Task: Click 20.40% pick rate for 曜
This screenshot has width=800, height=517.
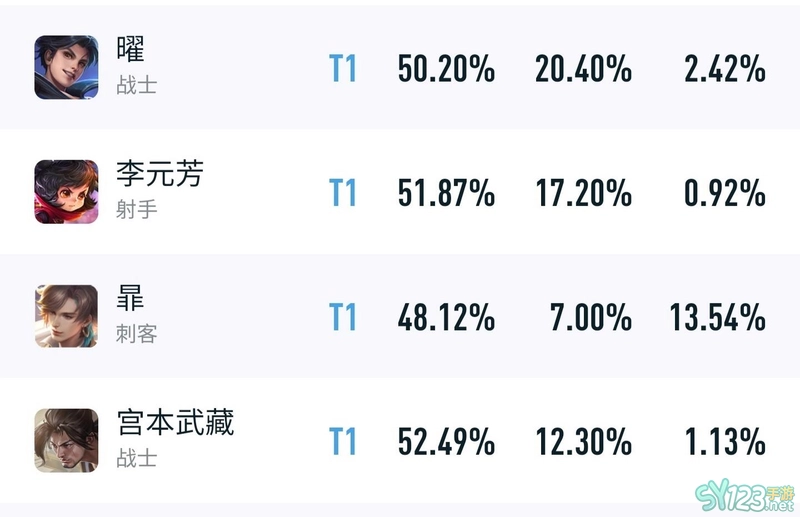Action: 584,68
